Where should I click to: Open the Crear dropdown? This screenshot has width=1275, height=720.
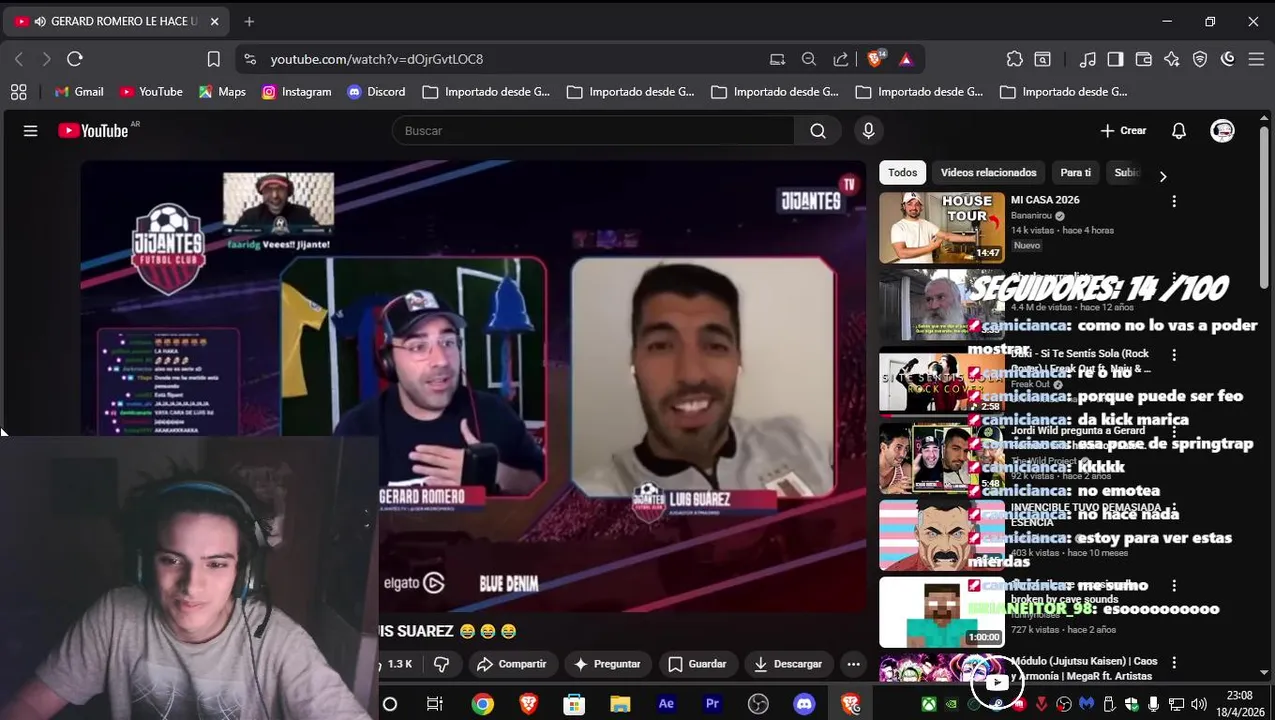click(1124, 131)
